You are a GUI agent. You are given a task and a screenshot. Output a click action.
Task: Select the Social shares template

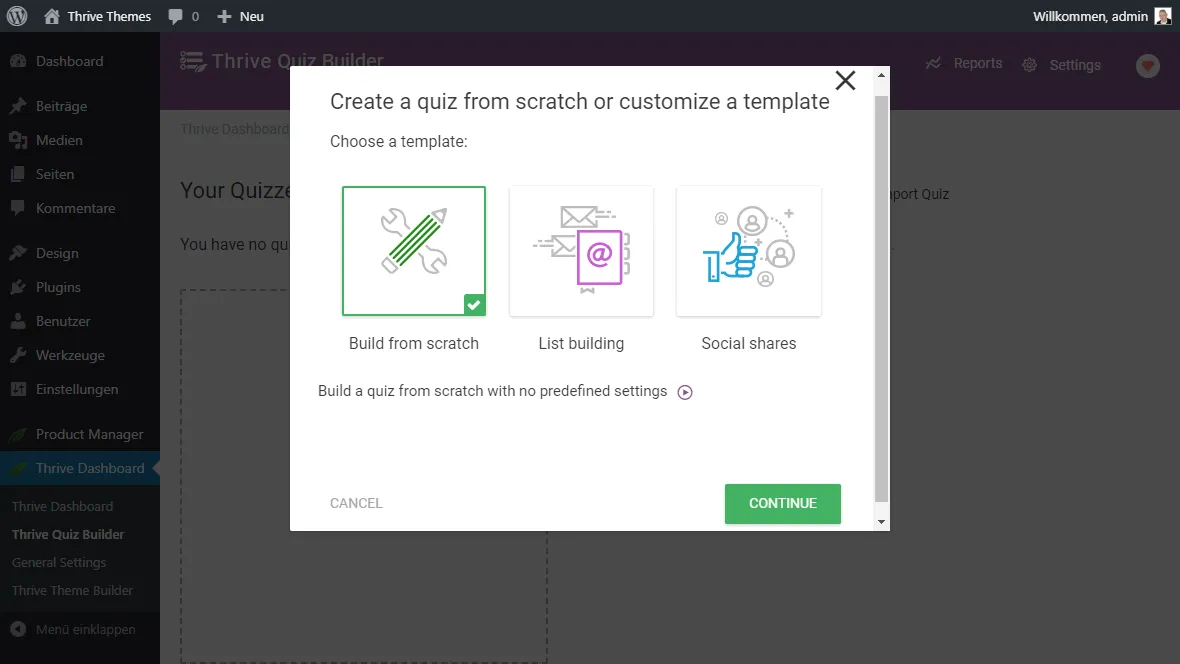point(749,251)
